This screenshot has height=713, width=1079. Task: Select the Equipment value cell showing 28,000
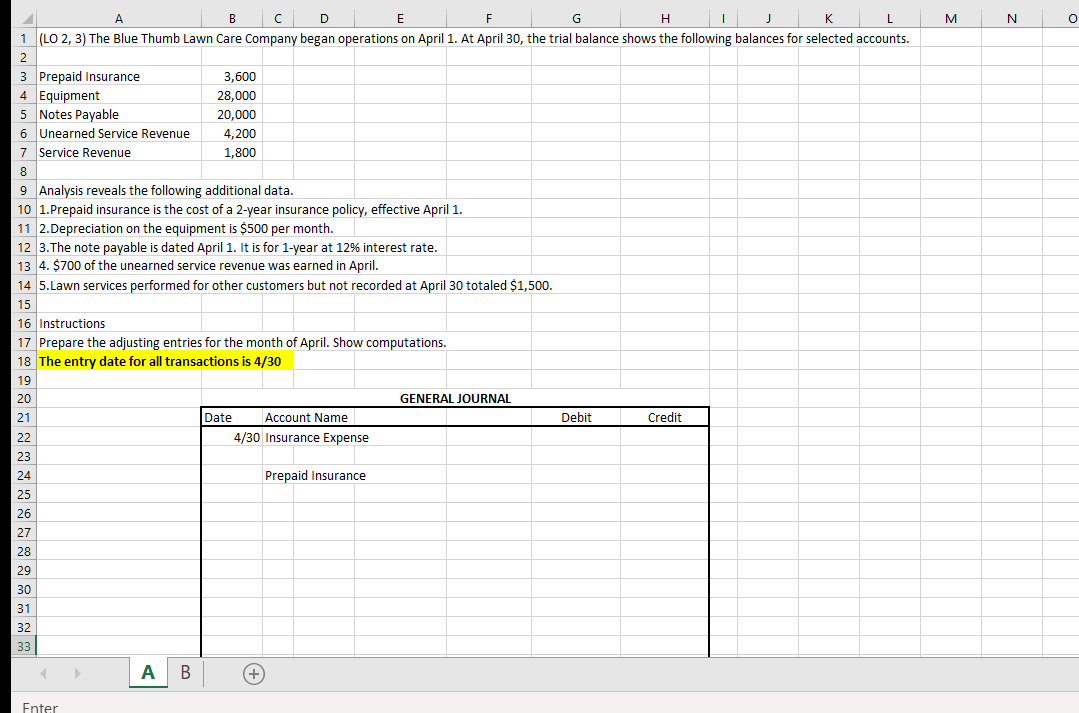tap(232, 95)
